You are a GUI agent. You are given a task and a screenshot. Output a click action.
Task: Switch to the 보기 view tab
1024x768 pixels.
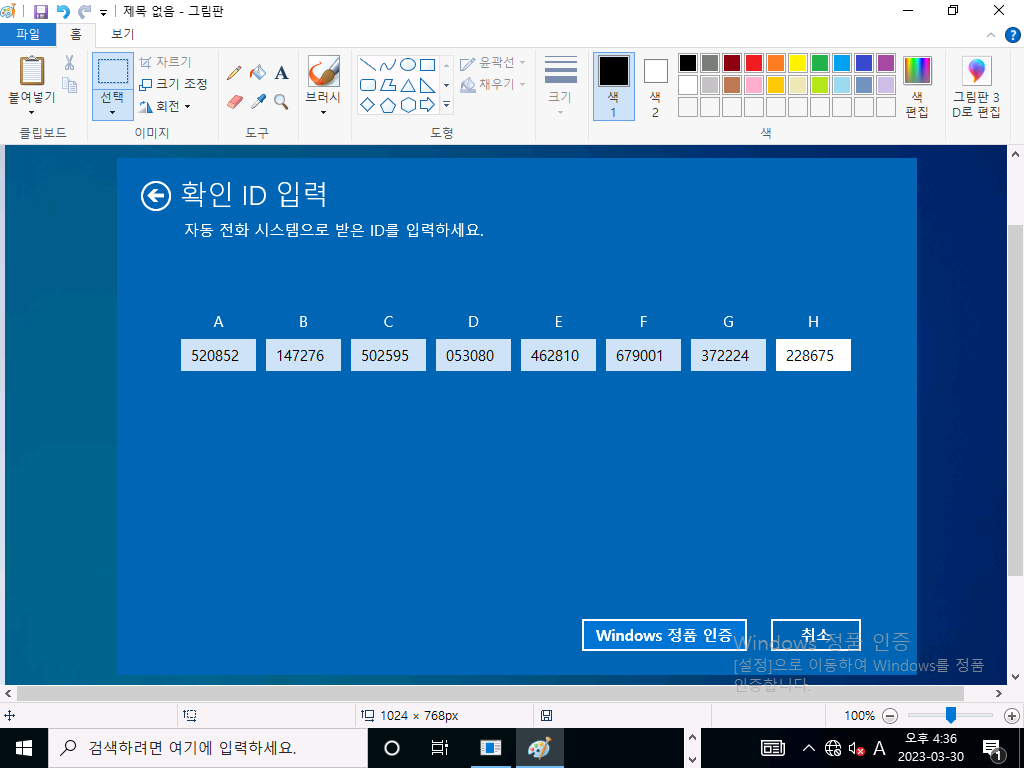tap(122, 35)
